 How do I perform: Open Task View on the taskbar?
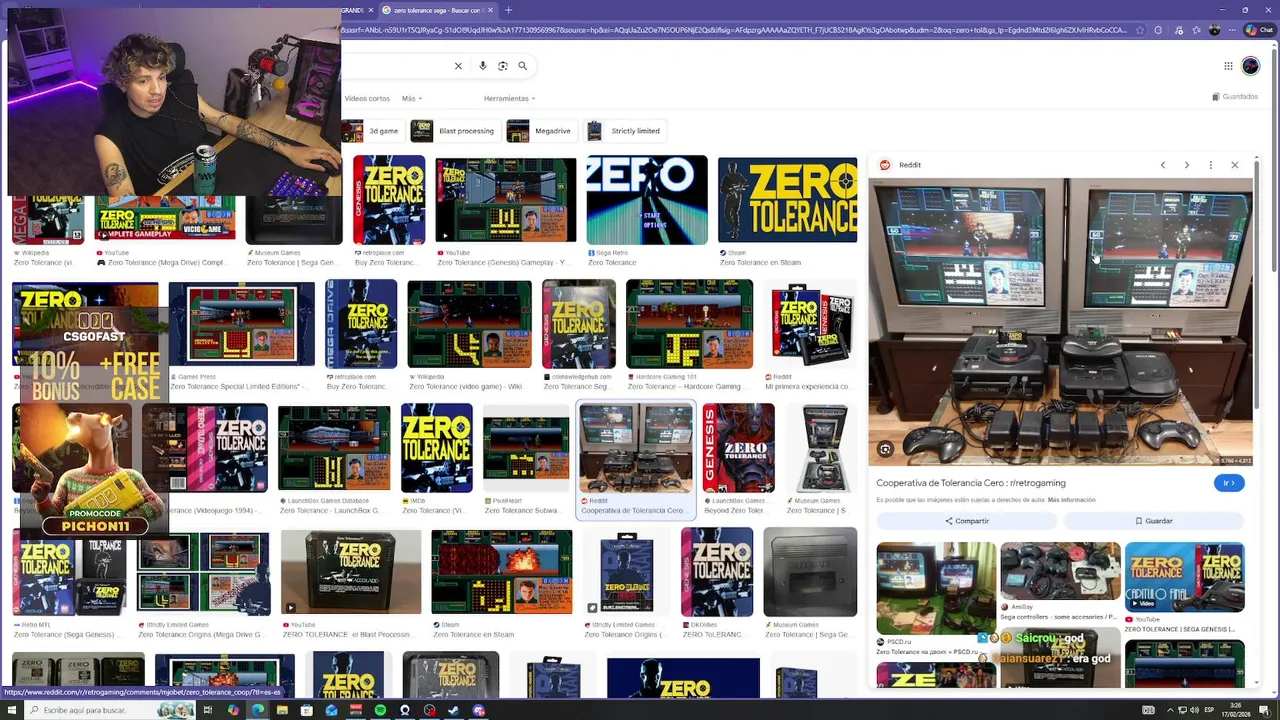208,710
